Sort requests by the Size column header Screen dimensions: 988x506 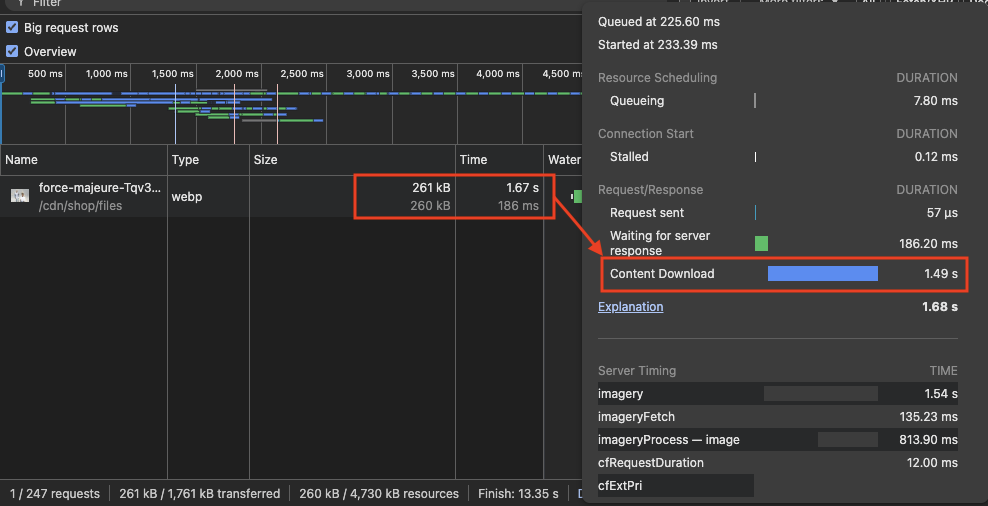pyautogui.click(x=352, y=160)
